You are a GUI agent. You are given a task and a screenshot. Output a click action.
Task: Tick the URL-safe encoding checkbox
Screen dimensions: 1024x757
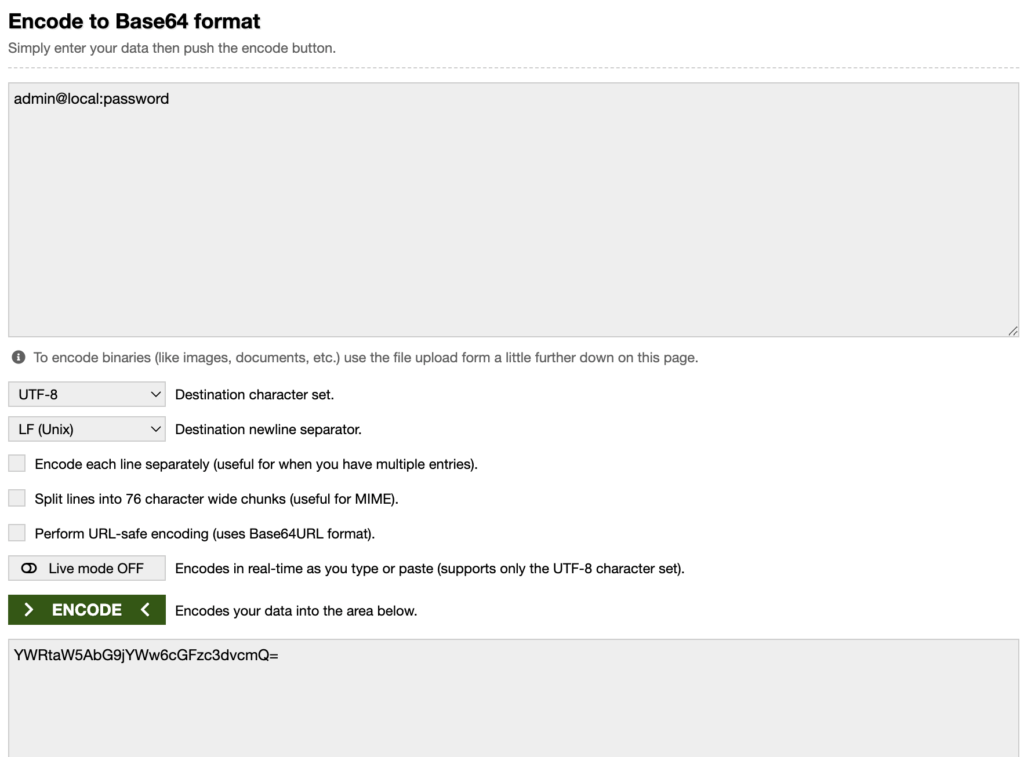point(17,533)
